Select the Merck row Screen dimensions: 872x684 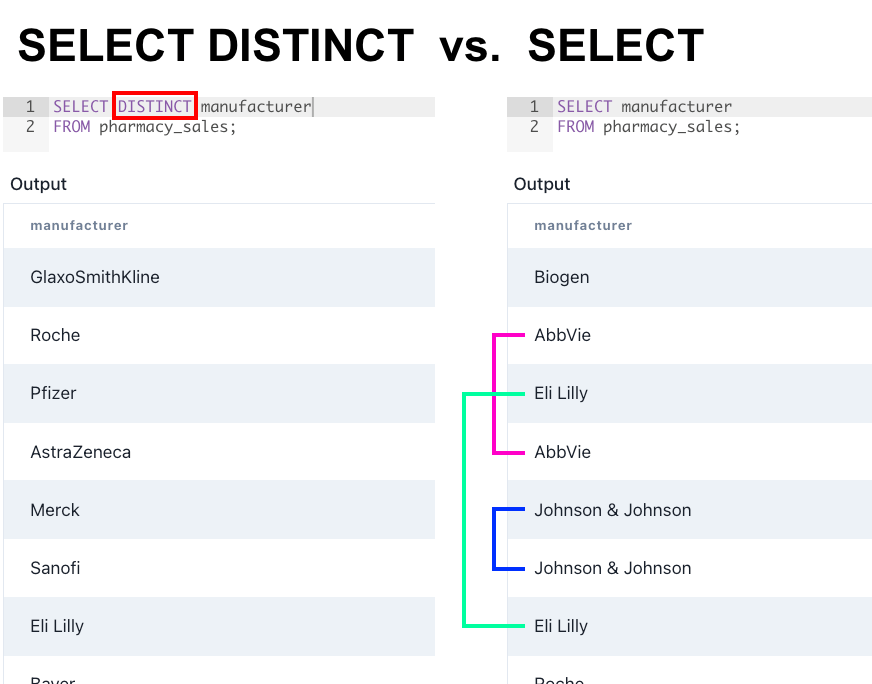coord(55,510)
